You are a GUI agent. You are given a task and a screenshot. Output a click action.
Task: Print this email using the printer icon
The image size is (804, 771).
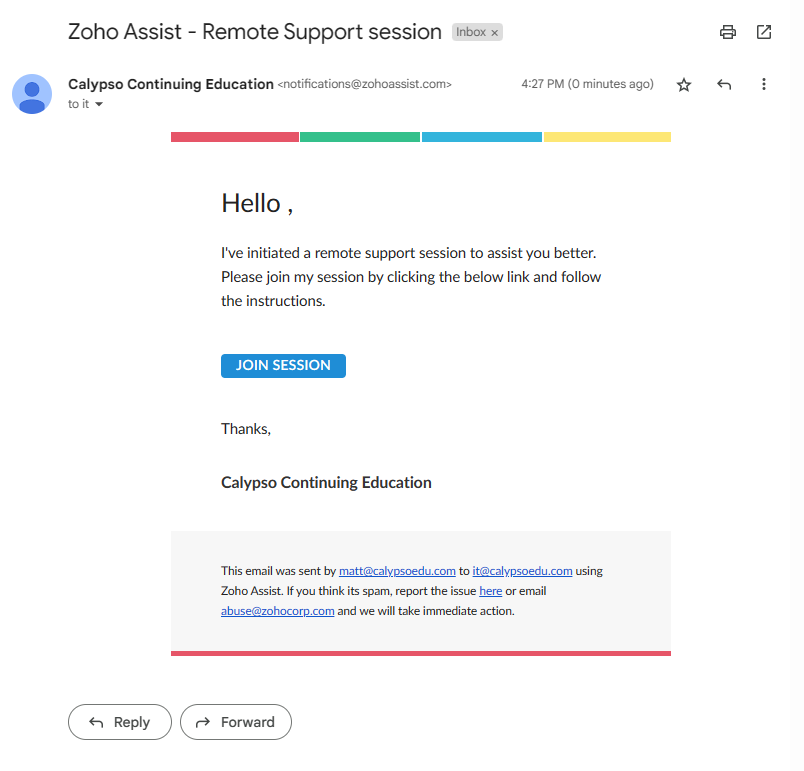click(728, 32)
